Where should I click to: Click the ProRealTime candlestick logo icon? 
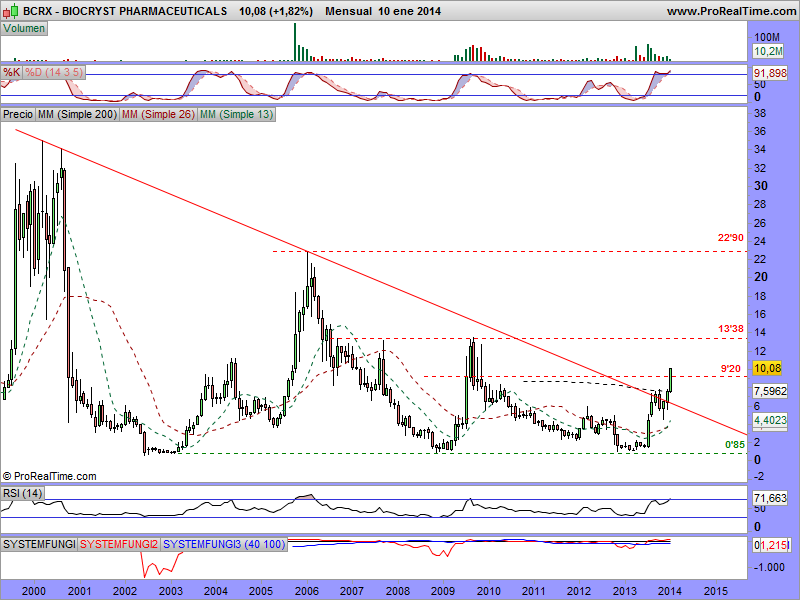[10, 10]
